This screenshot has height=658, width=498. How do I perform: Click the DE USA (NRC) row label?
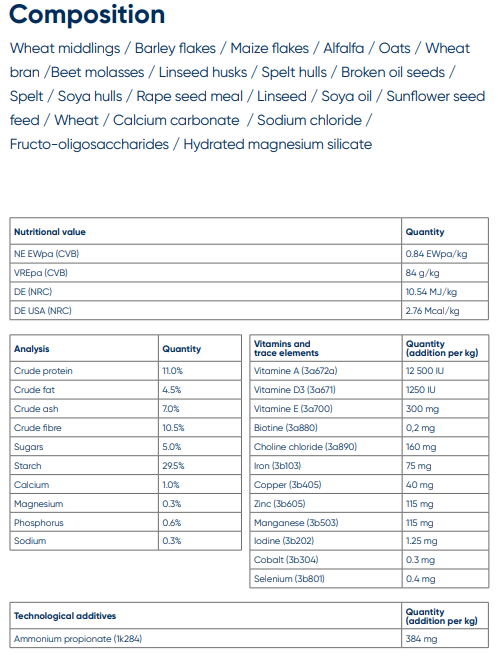[43, 311]
